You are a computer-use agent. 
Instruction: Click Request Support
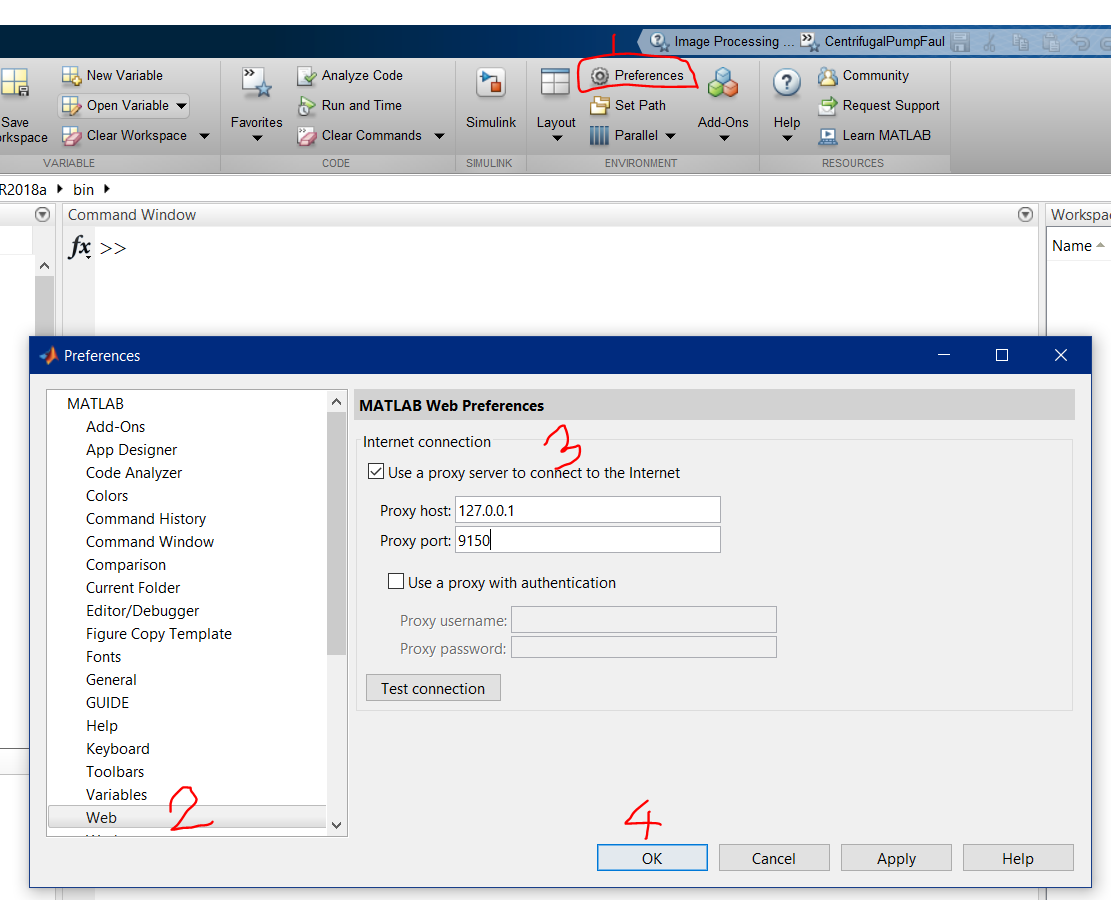point(879,106)
